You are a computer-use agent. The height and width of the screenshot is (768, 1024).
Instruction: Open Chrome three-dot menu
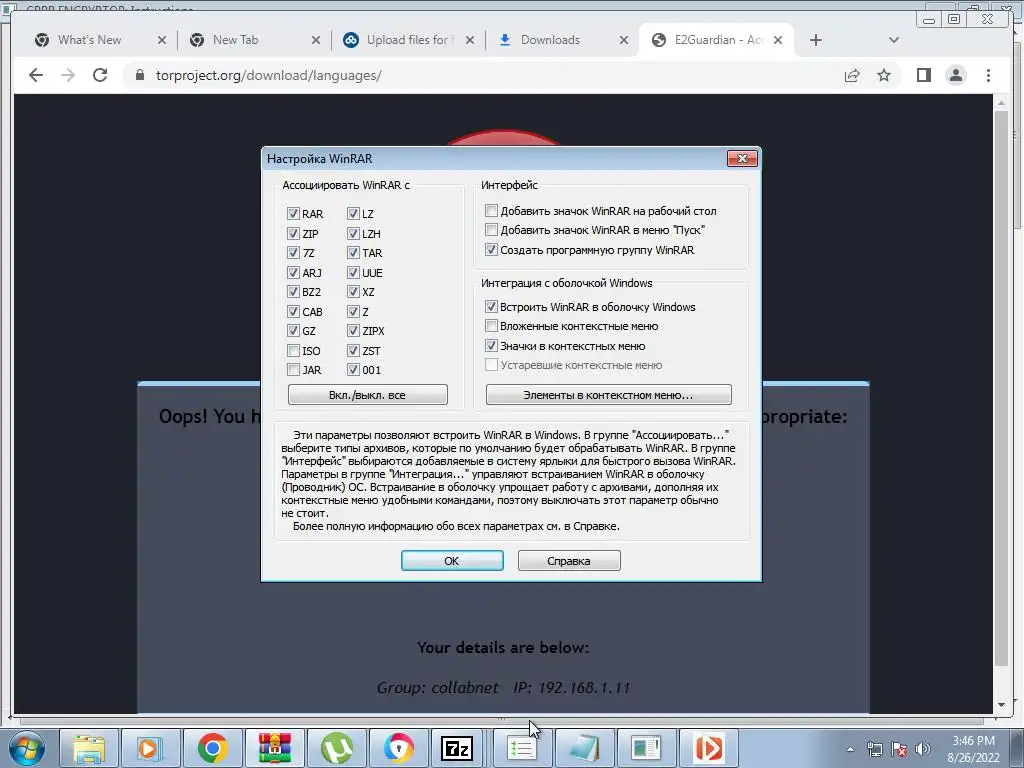click(988, 75)
